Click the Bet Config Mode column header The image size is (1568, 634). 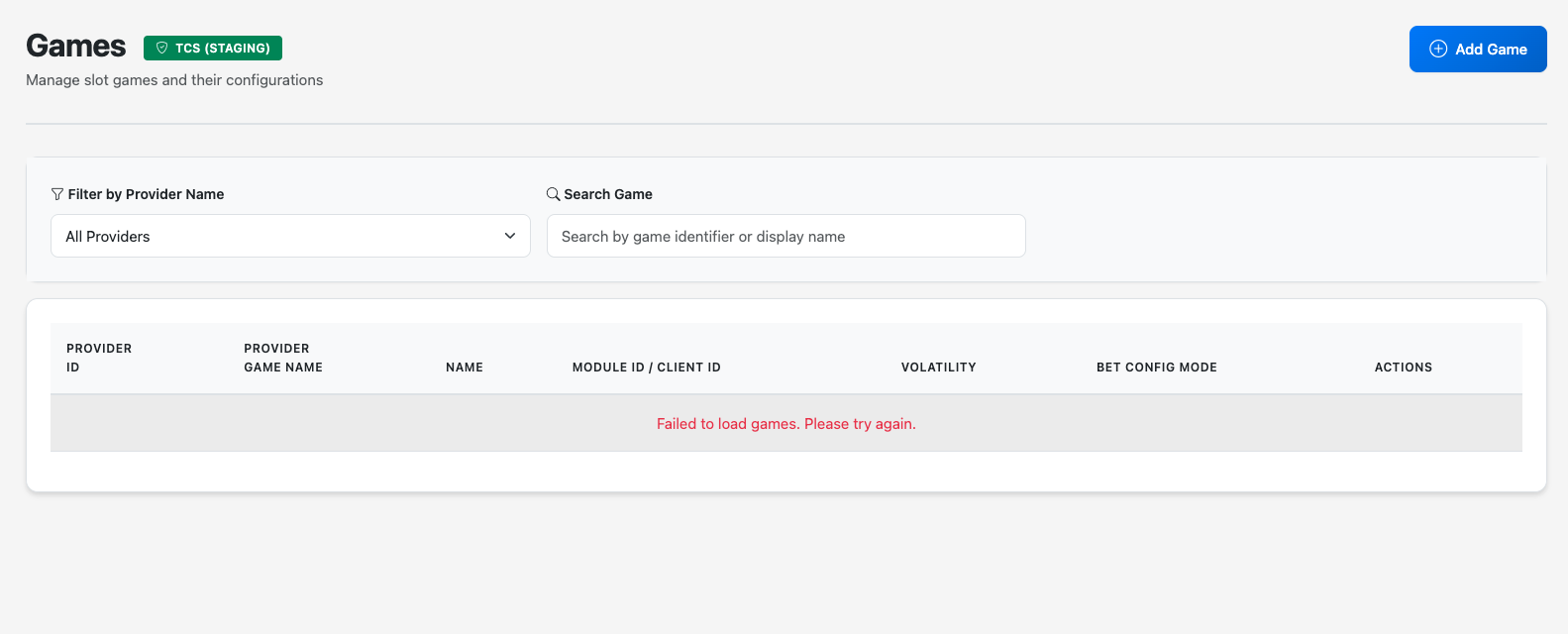tap(1156, 368)
